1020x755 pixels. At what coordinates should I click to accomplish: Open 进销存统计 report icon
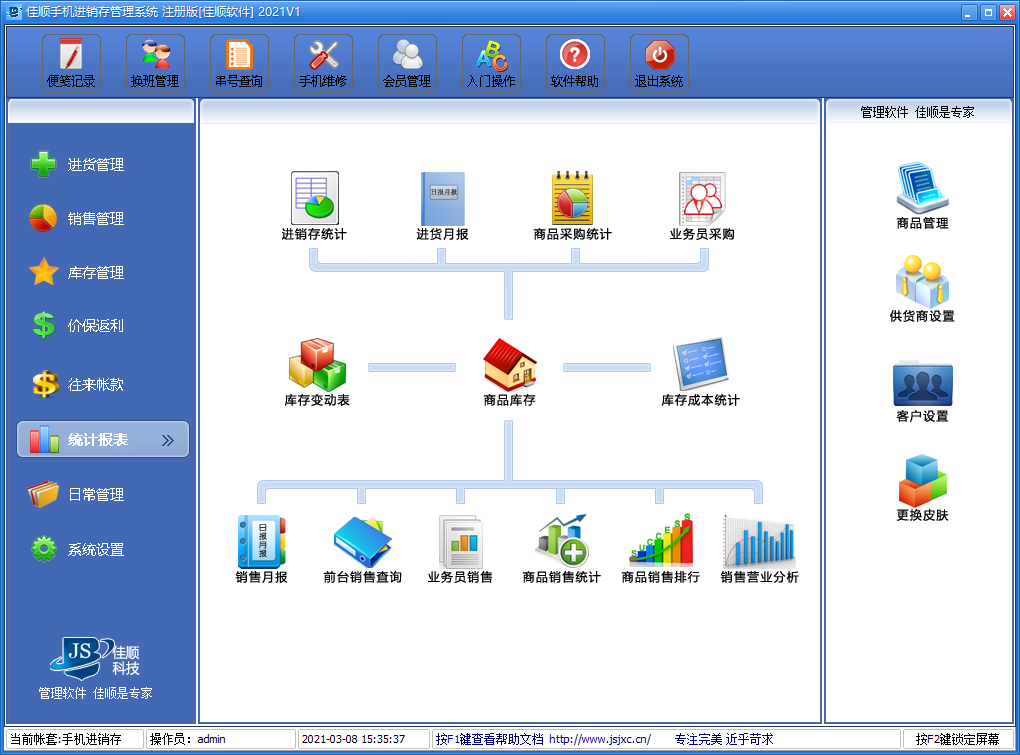(314, 206)
